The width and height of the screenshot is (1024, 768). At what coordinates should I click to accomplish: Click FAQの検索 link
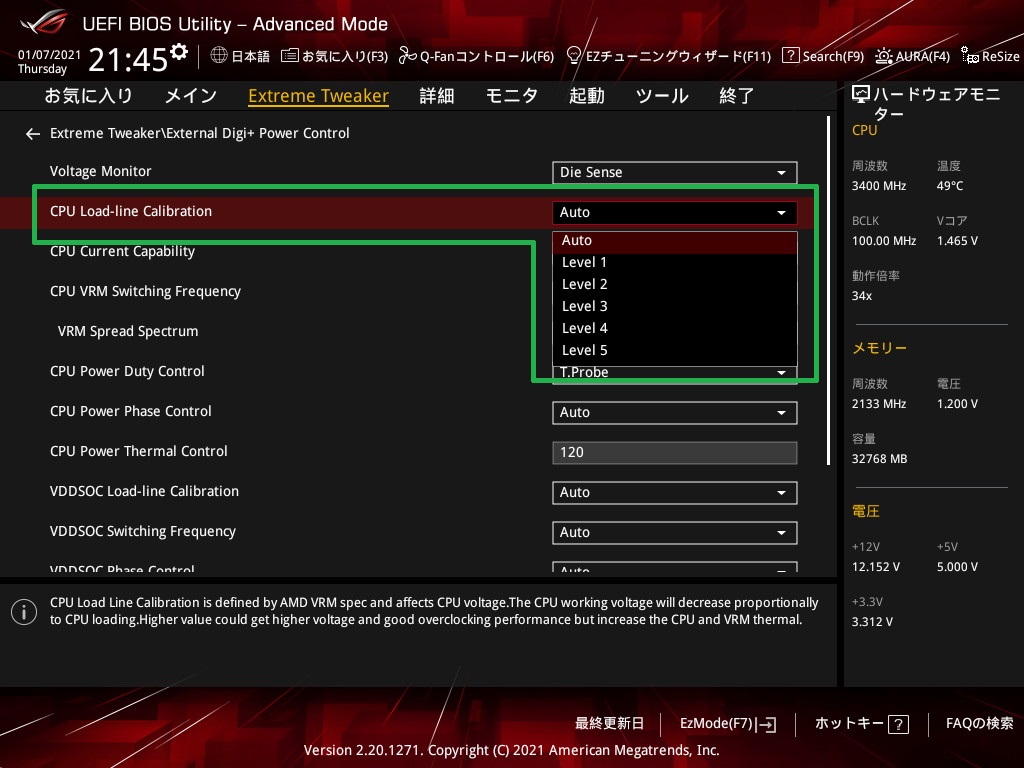[980, 724]
